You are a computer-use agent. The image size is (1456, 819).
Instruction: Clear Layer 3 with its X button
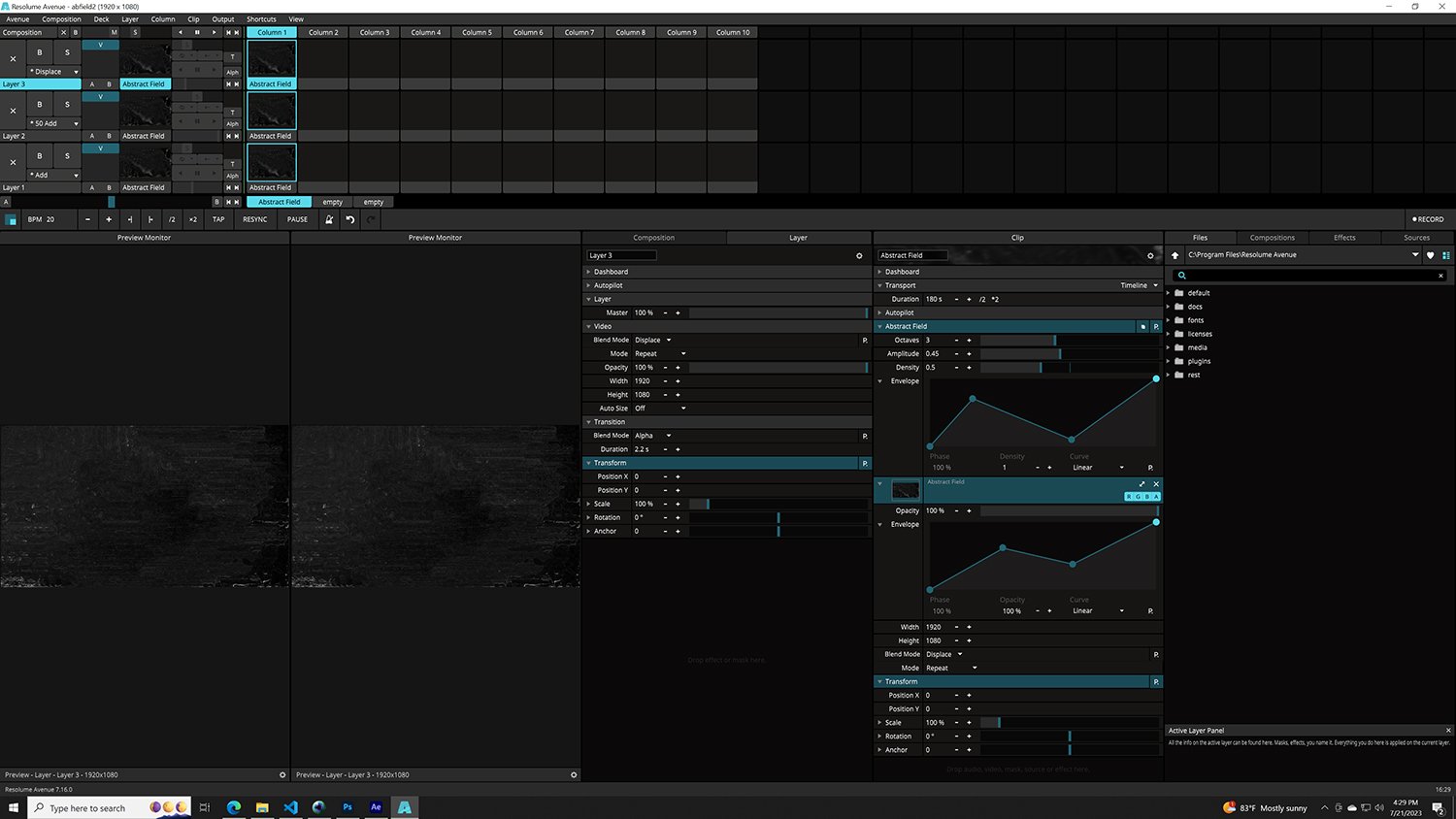tap(13, 59)
